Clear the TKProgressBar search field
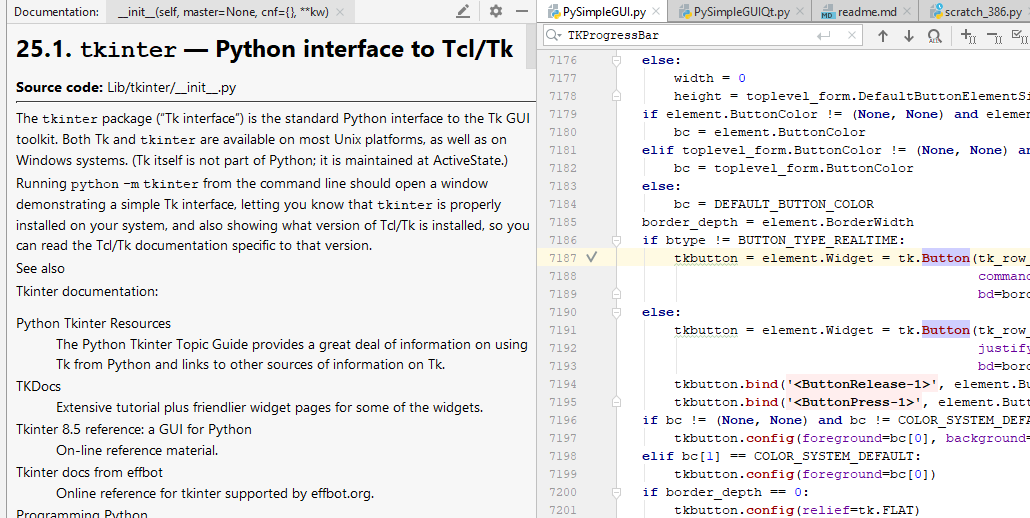Screen dimensions: 1030x518 852,35
